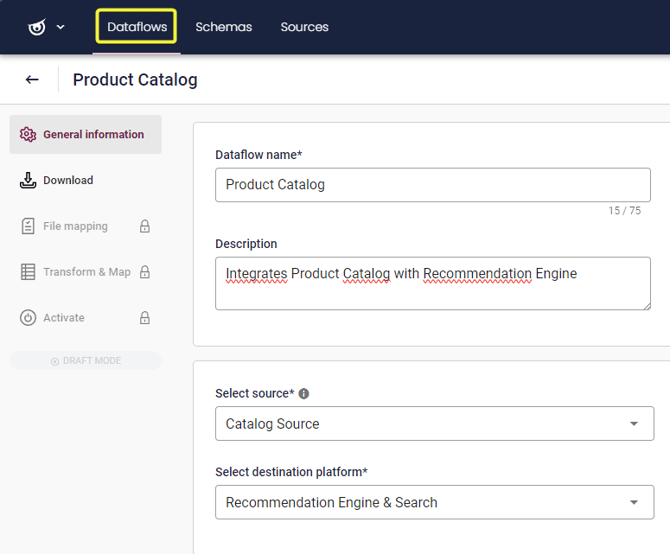
Task: Select File mapping in sidebar
Action: point(85,226)
